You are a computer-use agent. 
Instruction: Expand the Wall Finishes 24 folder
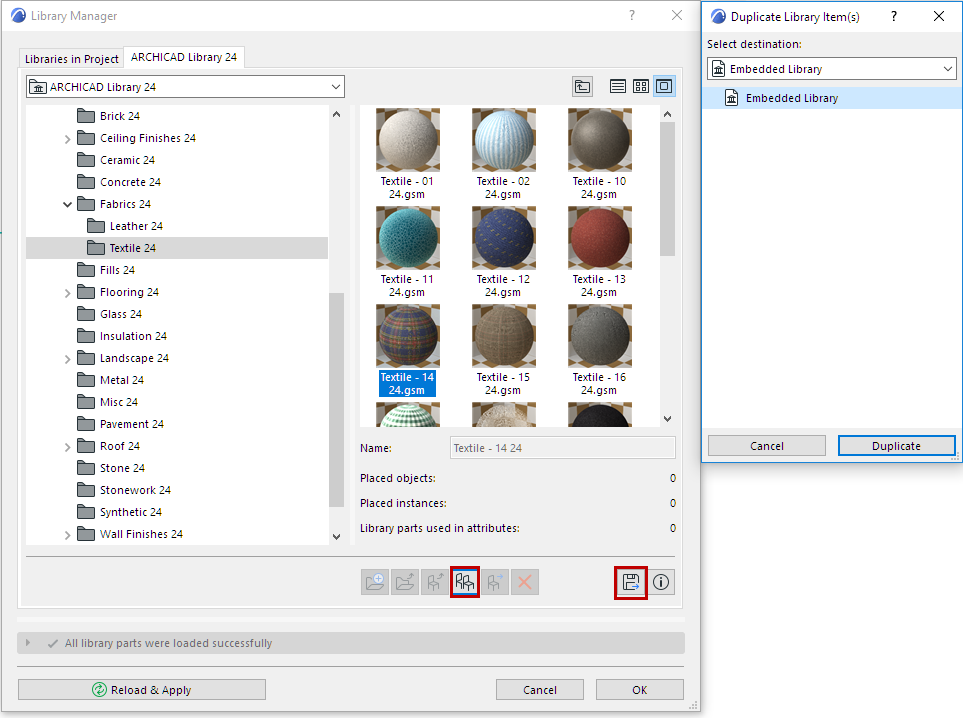point(68,535)
